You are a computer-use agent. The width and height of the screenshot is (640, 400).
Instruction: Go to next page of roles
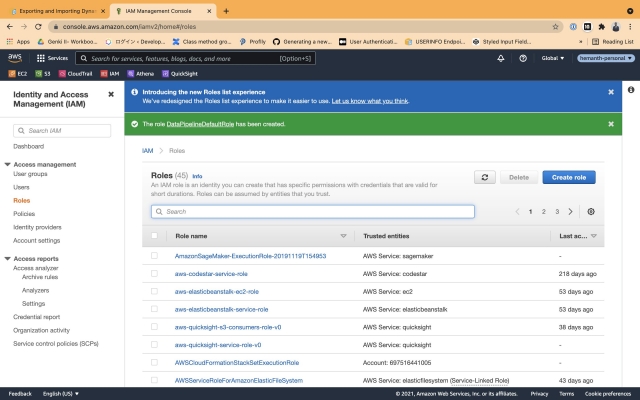tap(571, 211)
